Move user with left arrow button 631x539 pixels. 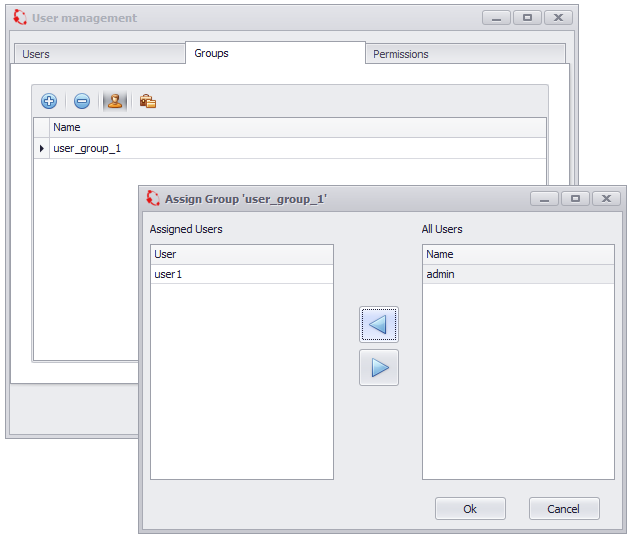379,324
